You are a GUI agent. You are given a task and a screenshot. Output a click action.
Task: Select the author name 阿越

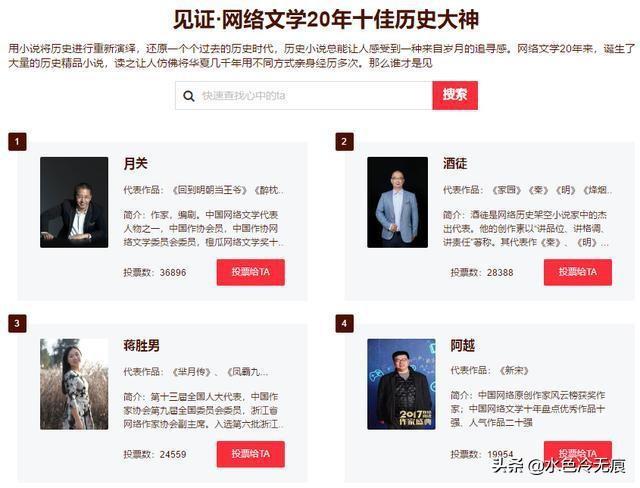point(462,346)
